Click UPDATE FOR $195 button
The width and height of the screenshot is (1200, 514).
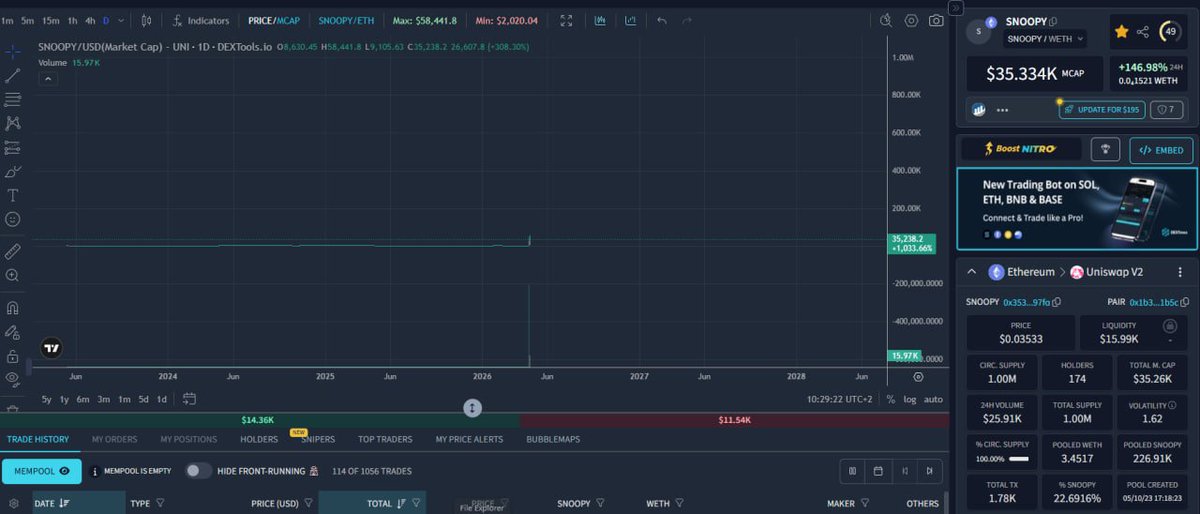(1100, 109)
